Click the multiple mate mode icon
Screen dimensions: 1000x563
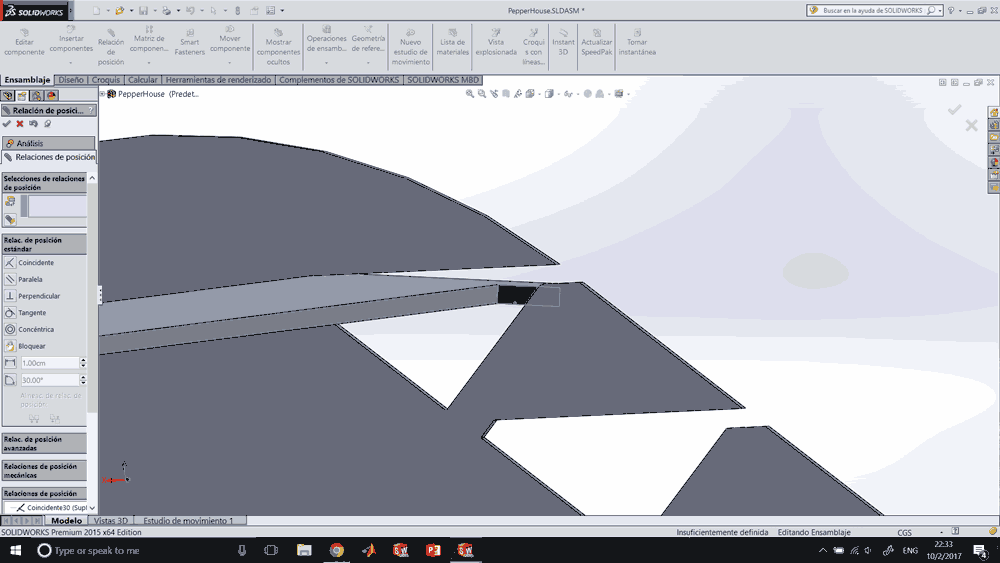pyautogui.click(x=10, y=219)
